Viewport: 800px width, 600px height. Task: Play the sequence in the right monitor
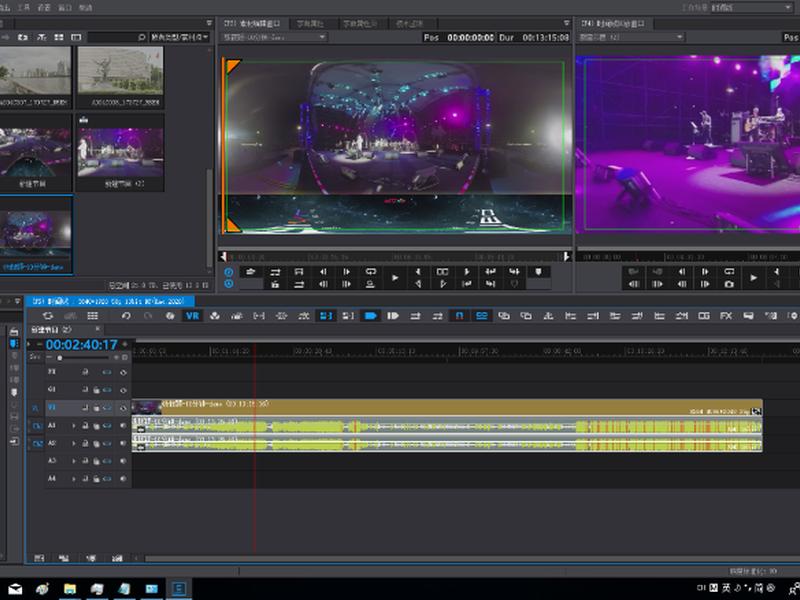point(754,278)
